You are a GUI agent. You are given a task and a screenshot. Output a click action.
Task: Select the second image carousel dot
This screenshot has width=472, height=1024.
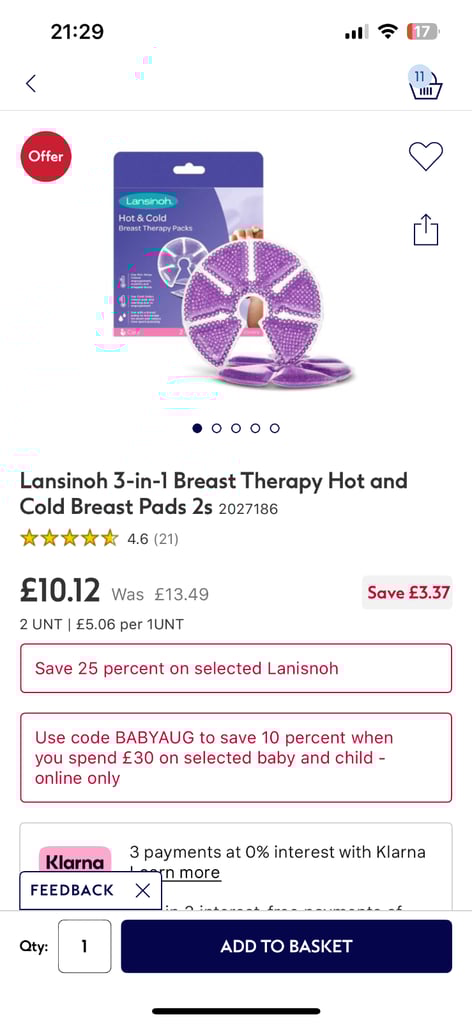tap(217, 428)
